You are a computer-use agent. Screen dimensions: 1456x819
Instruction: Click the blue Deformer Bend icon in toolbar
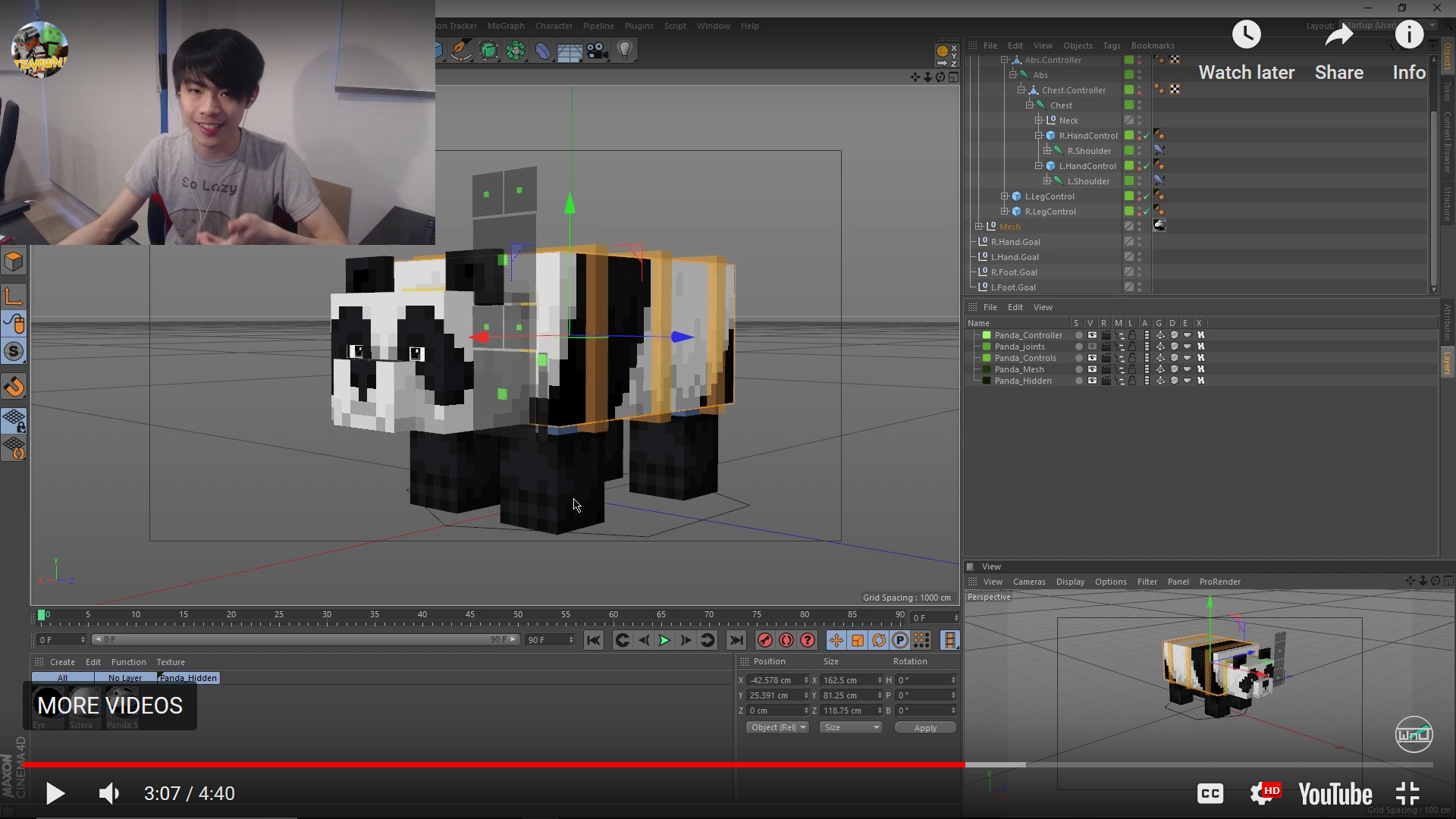pos(543,51)
